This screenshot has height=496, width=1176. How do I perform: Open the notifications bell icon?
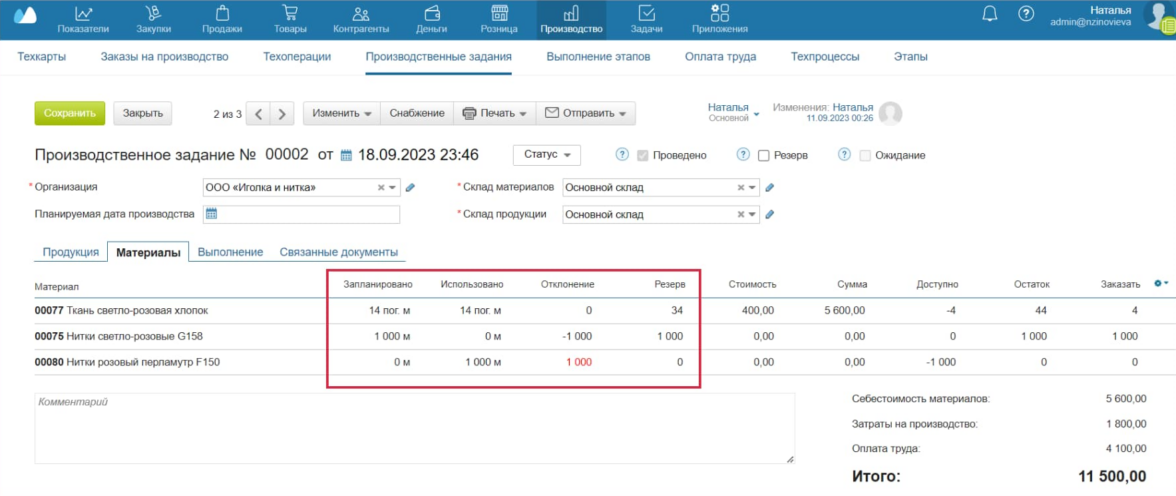[990, 14]
